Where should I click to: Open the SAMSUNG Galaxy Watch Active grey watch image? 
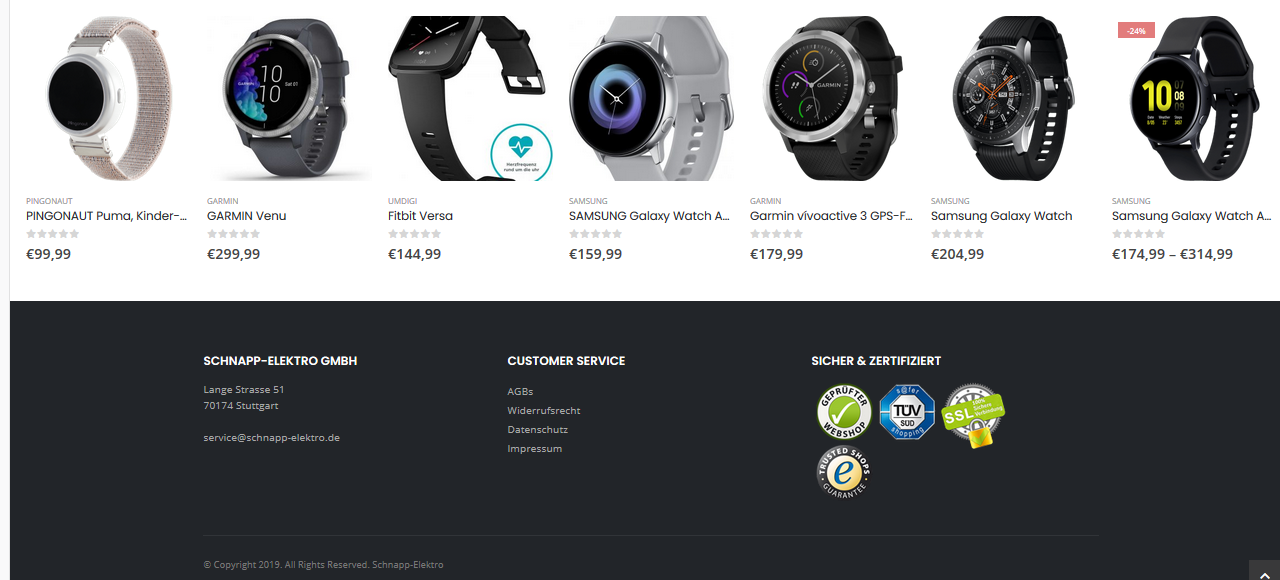click(651, 98)
